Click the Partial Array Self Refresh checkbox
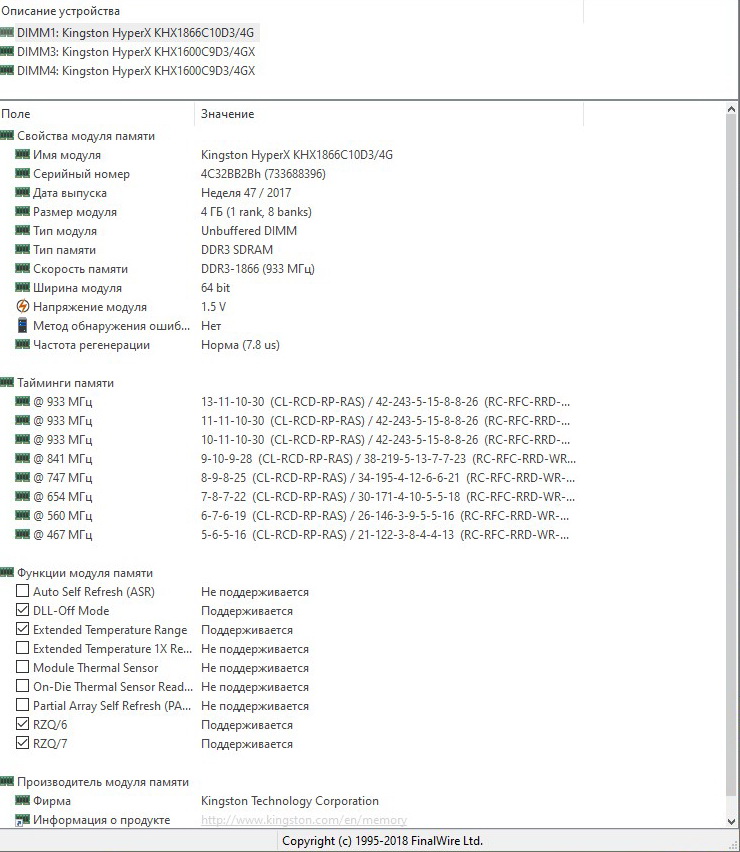This screenshot has width=740, height=852. click(22, 705)
